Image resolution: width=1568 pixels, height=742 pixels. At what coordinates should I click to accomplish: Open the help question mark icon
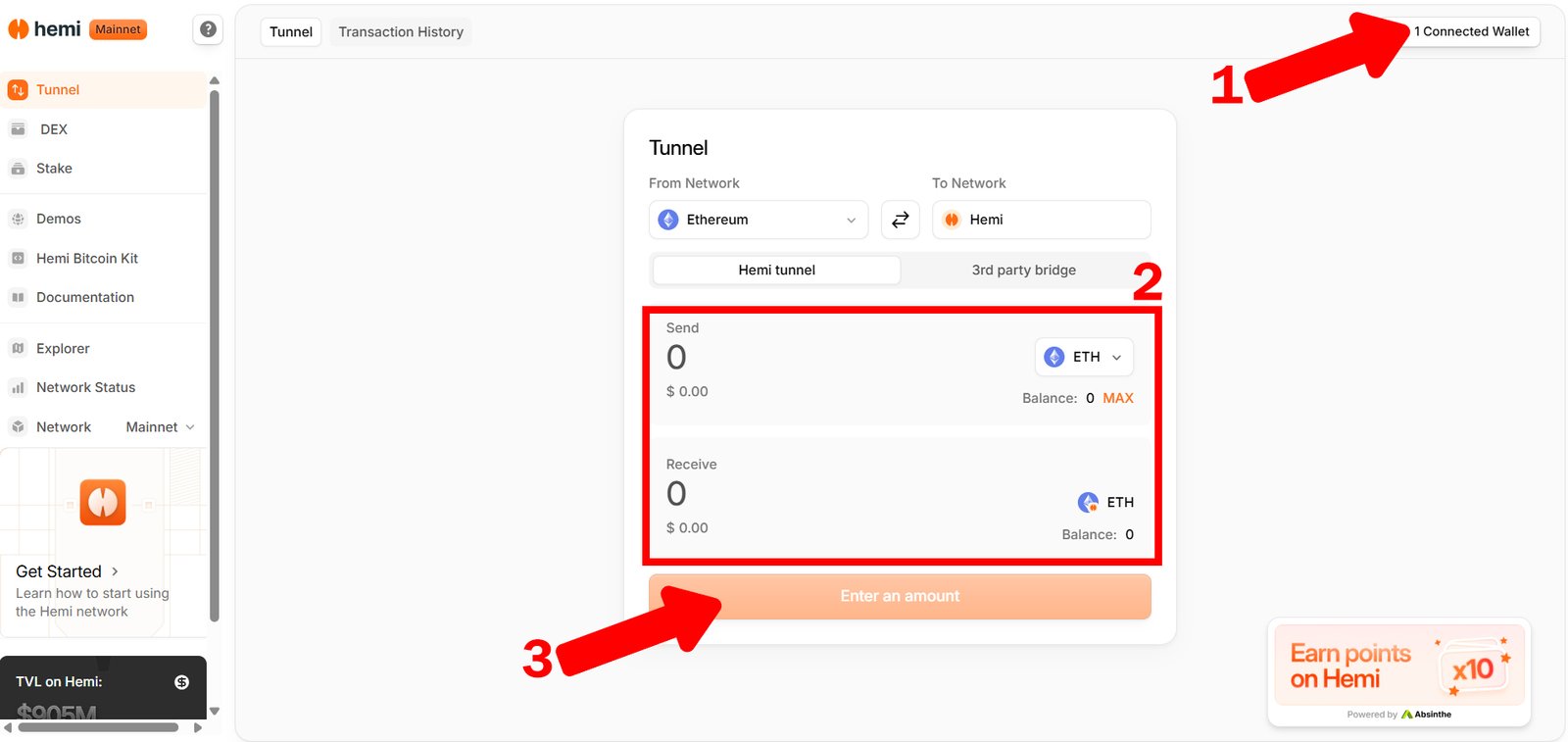click(x=208, y=29)
